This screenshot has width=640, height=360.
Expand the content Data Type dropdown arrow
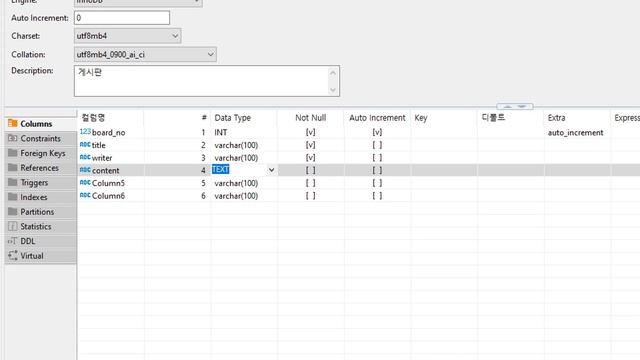271,170
